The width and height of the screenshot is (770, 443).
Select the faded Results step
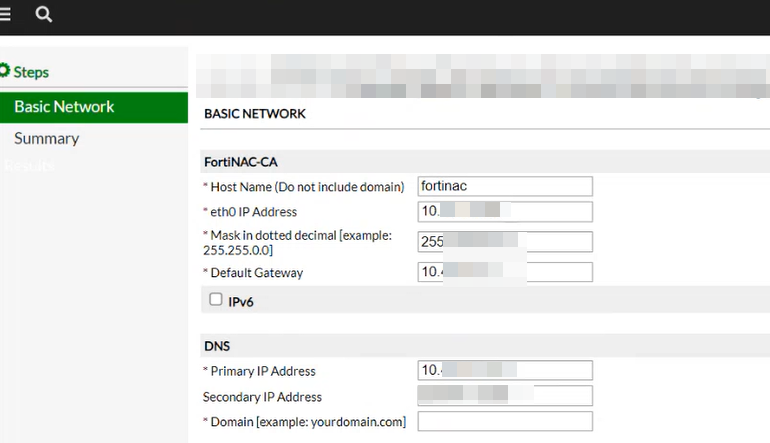(28, 166)
